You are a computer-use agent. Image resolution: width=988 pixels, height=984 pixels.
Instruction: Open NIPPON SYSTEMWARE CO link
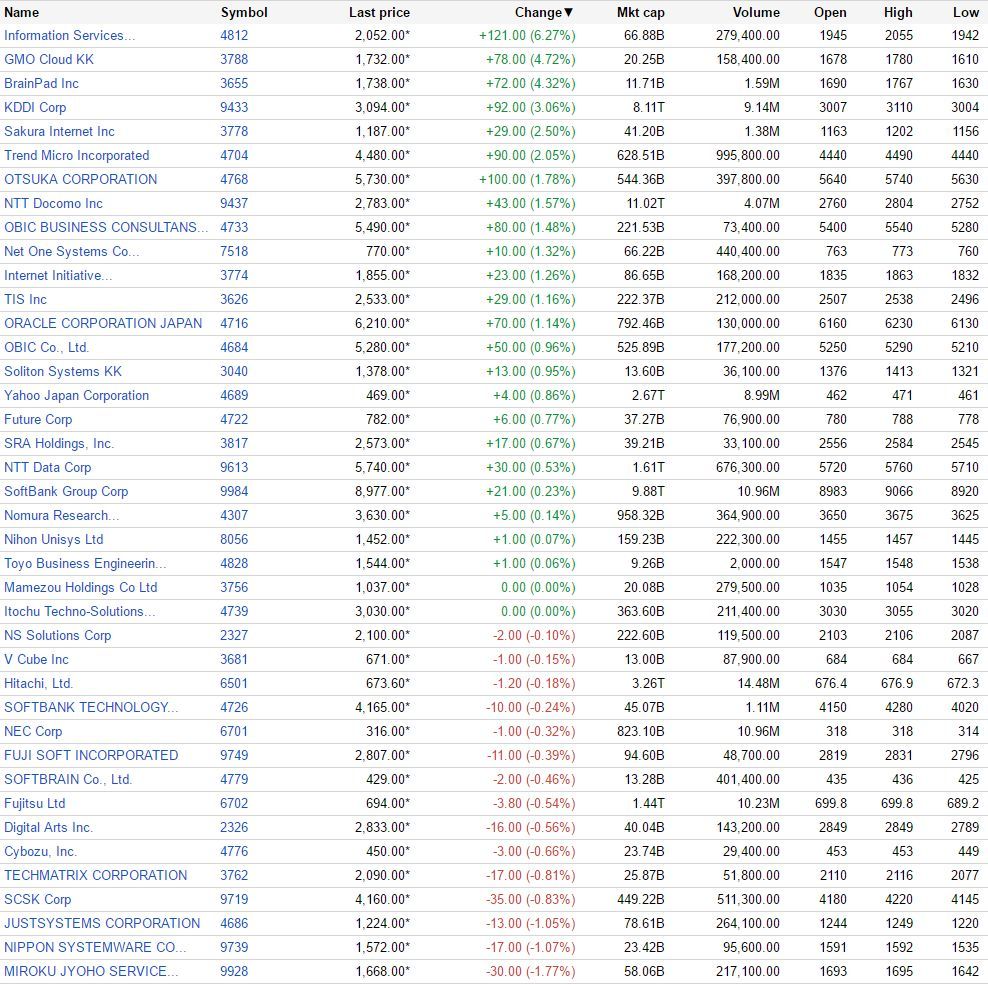click(95, 947)
